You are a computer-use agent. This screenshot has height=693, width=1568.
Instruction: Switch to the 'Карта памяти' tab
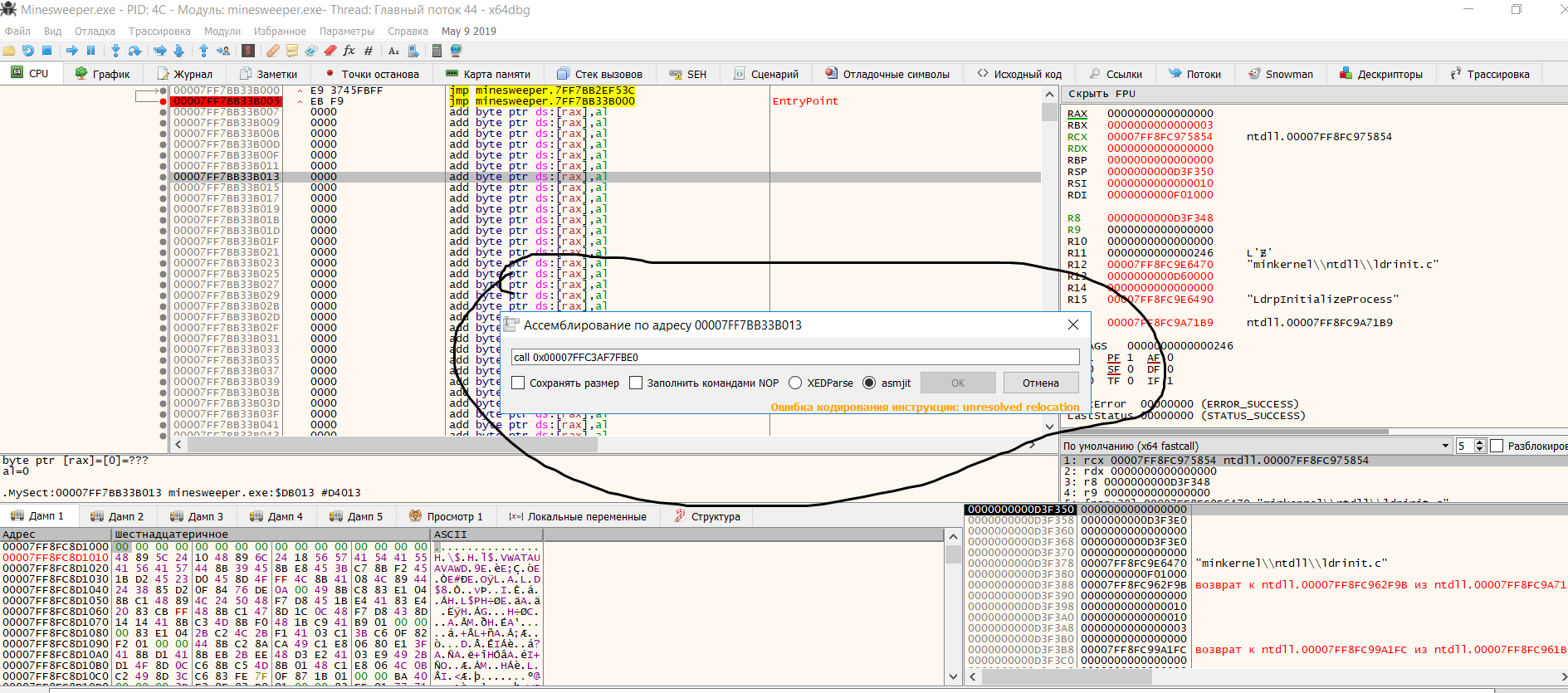(x=488, y=74)
